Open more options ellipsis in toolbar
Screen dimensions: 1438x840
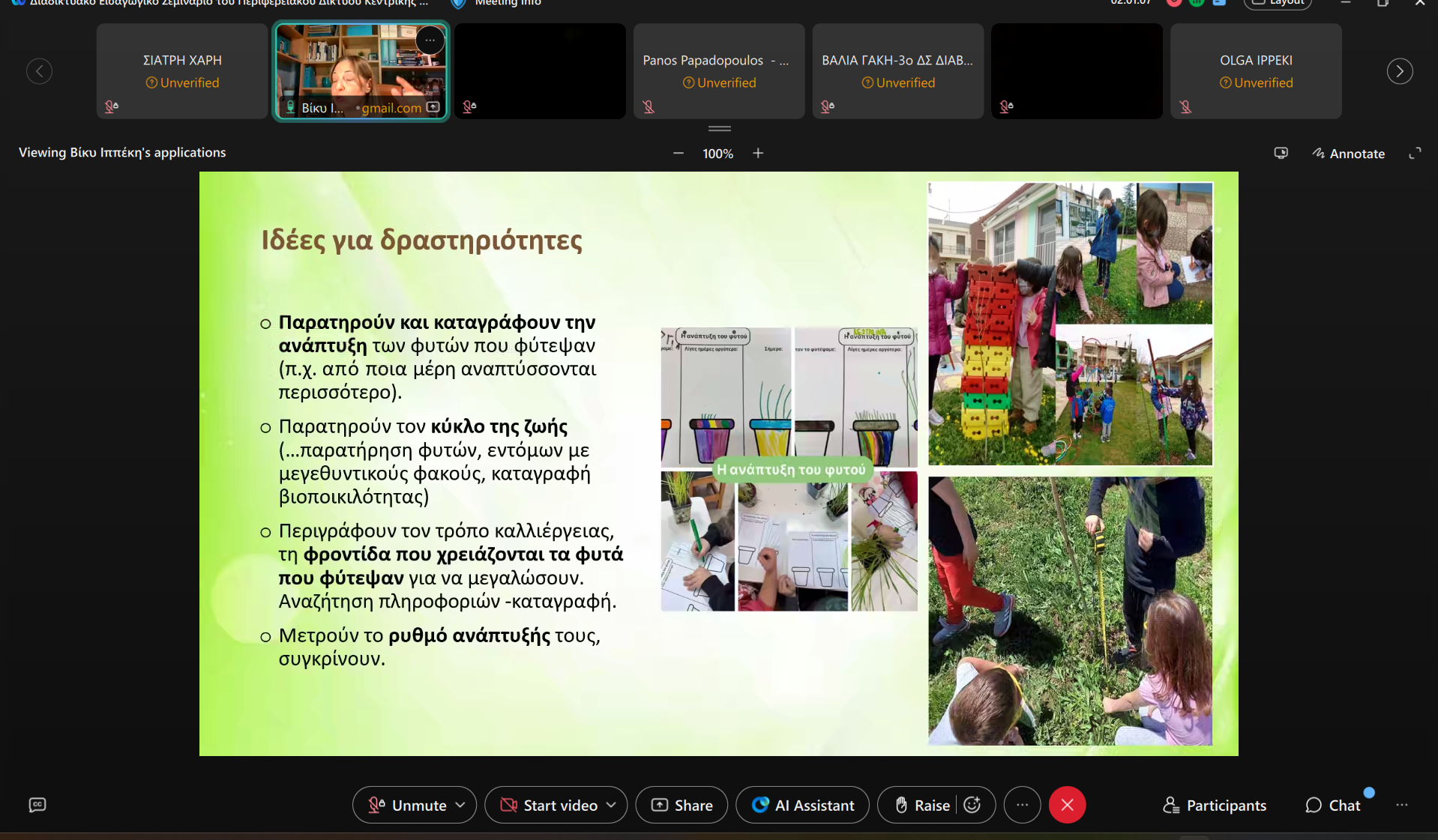click(x=1022, y=805)
